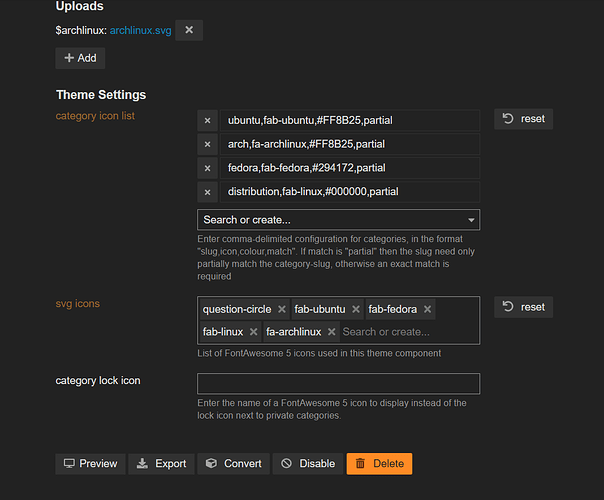This screenshot has width=604, height=500.
Task: Remove the question-circle tag
Action: (x=282, y=309)
